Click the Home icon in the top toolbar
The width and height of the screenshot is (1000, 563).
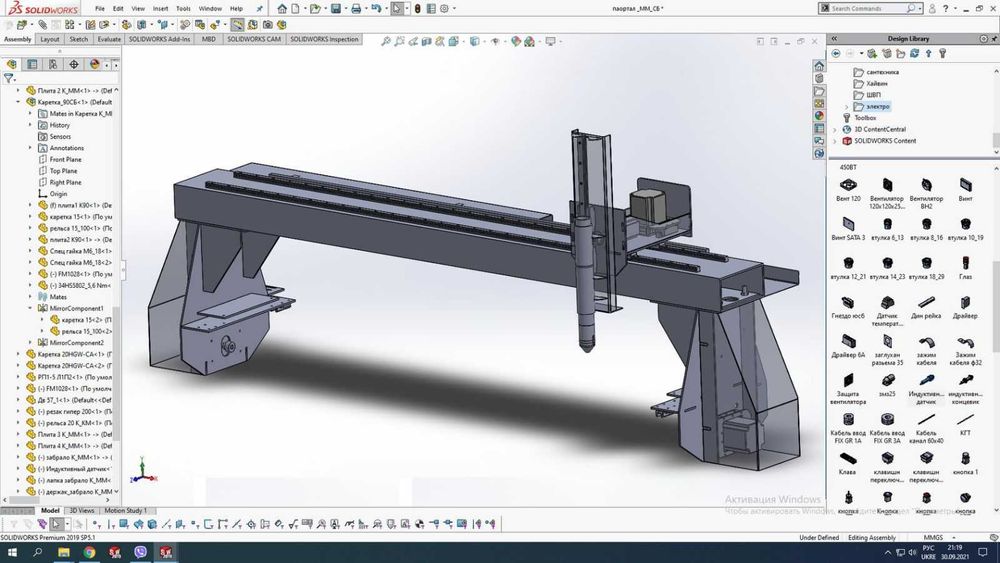click(282, 8)
